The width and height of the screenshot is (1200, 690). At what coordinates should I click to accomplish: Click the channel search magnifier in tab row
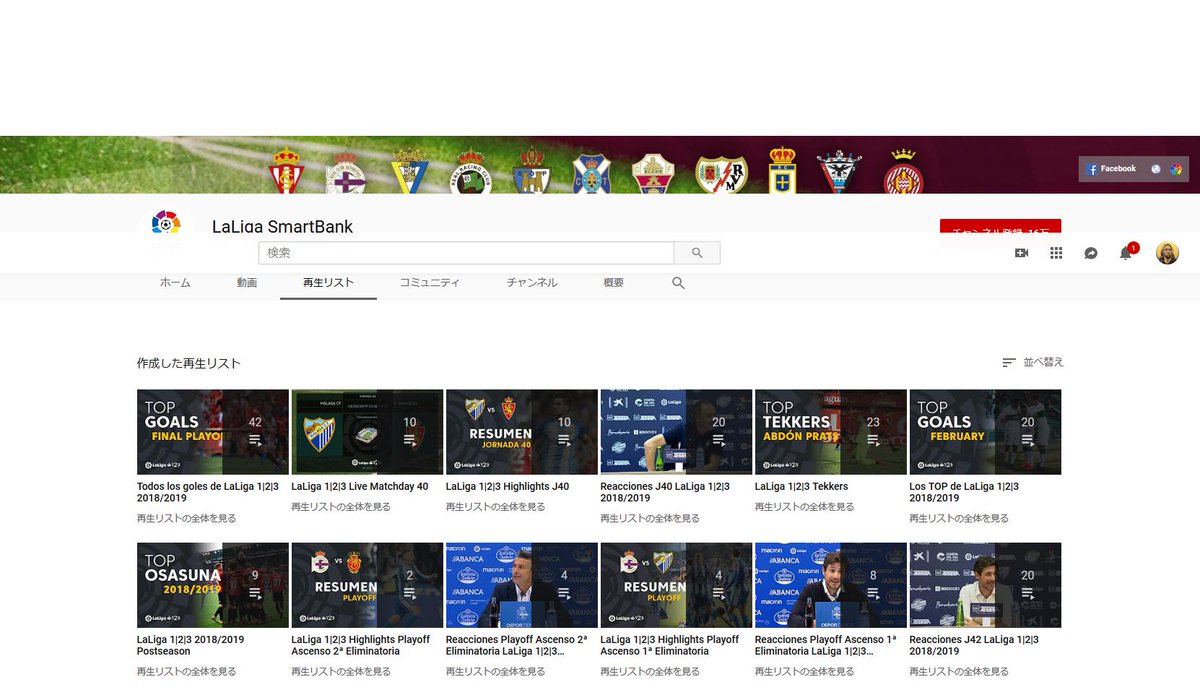pos(678,283)
